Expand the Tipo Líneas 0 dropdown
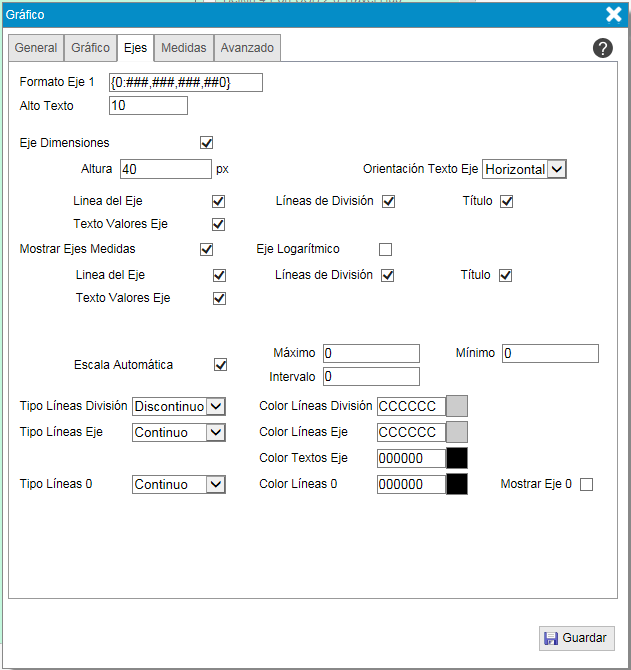Screen dimensions: 631x670 click(x=180, y=484)
